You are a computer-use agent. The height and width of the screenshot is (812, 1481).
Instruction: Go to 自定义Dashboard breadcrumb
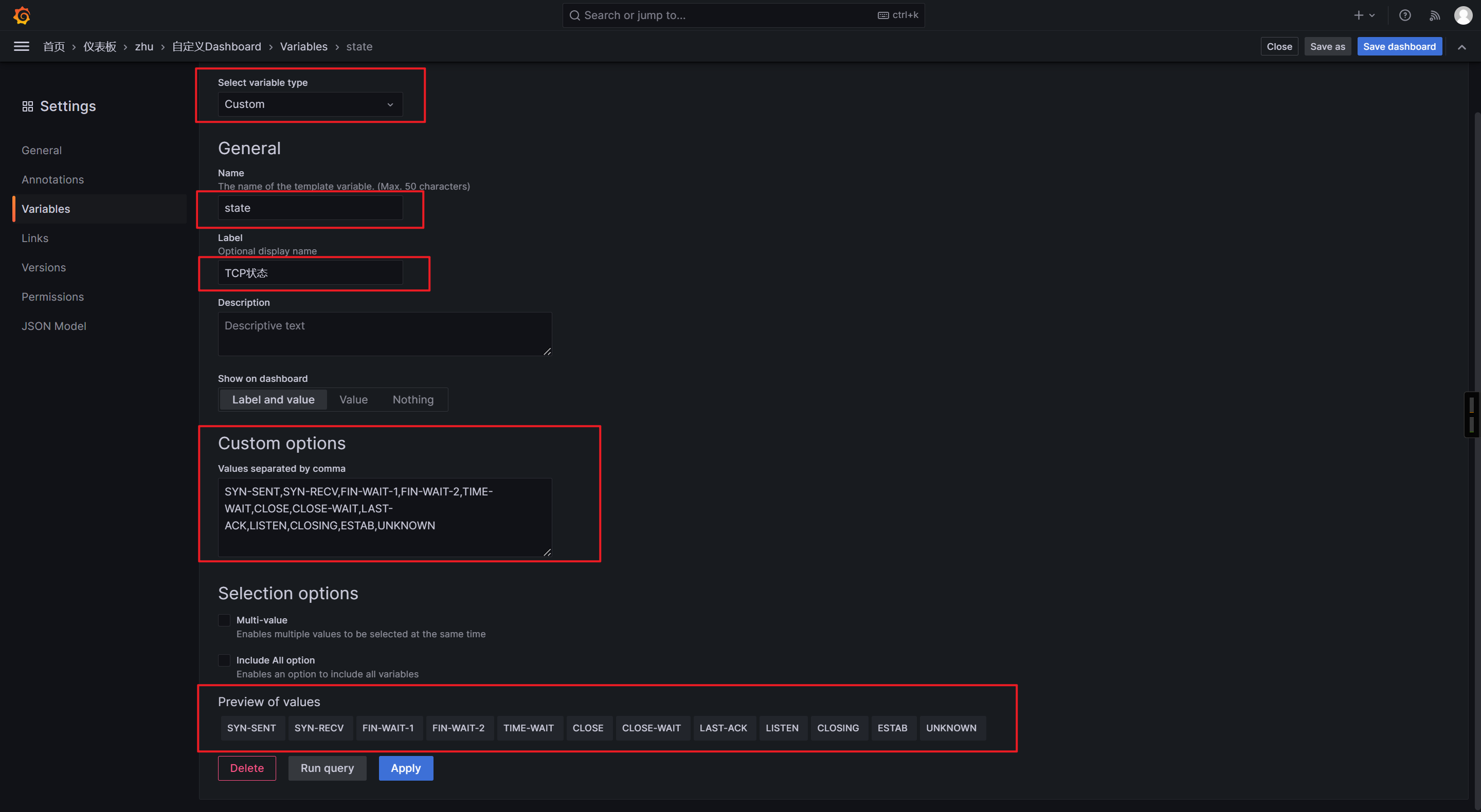(216, 47)
